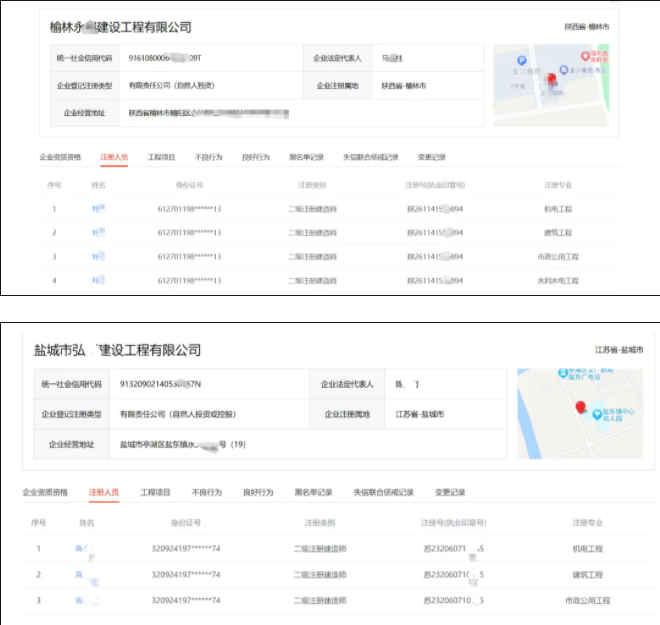Click person name link in 榆林 建筑工程 row
This screenshot has width=660, height=625.
pos(98,232)
